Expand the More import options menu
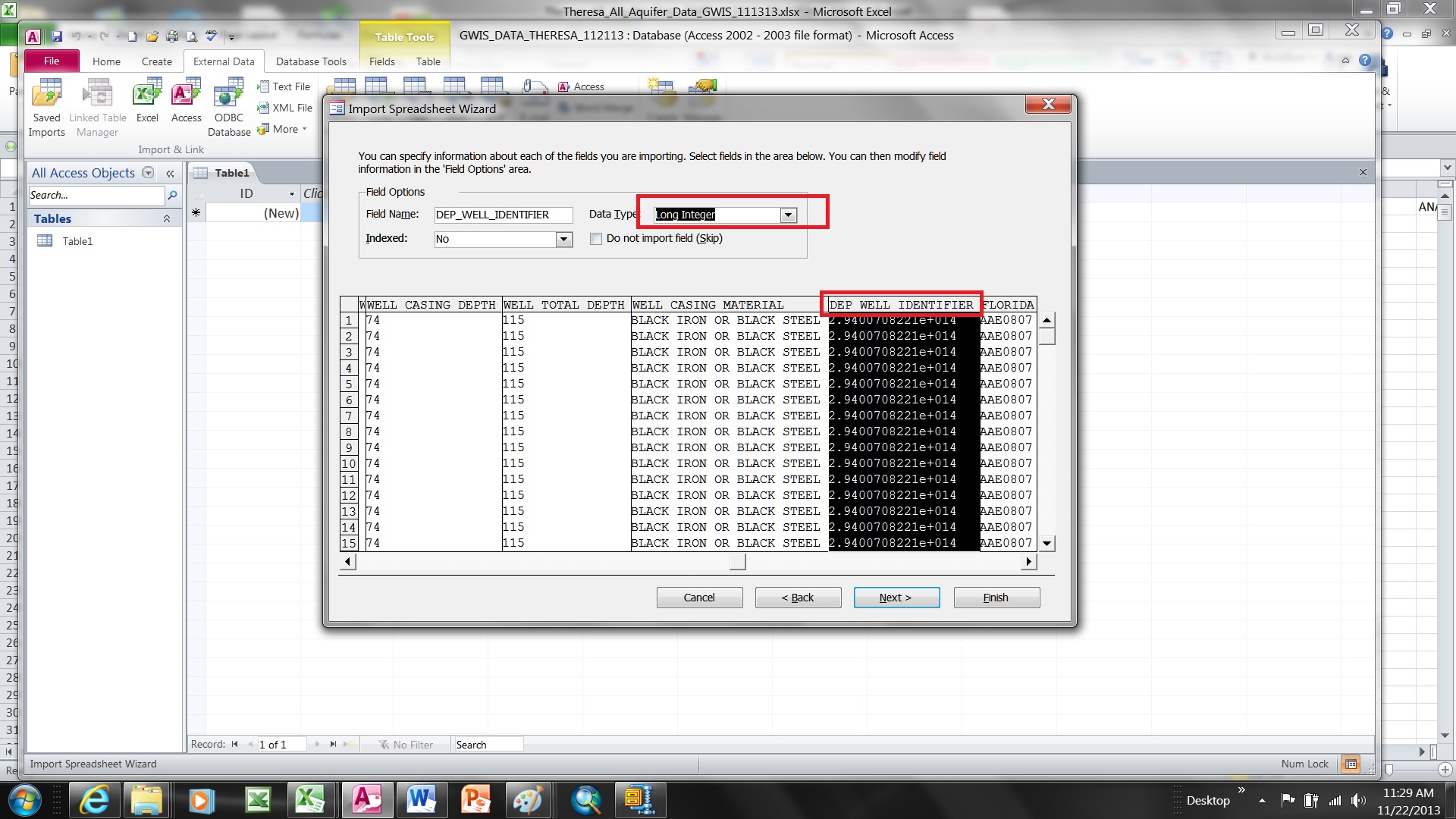The height and width of the screenshot is (819, 1456). (x=282, y=129)
